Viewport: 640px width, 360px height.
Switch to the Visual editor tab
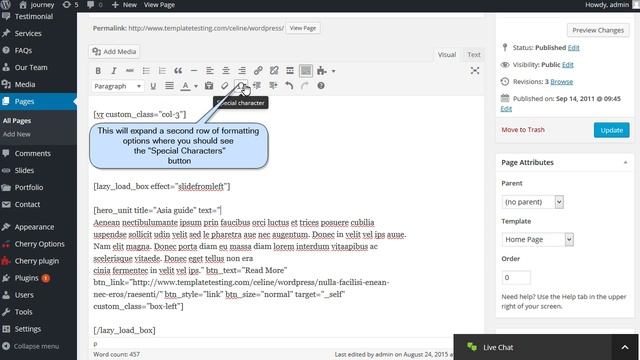(447, 55)
